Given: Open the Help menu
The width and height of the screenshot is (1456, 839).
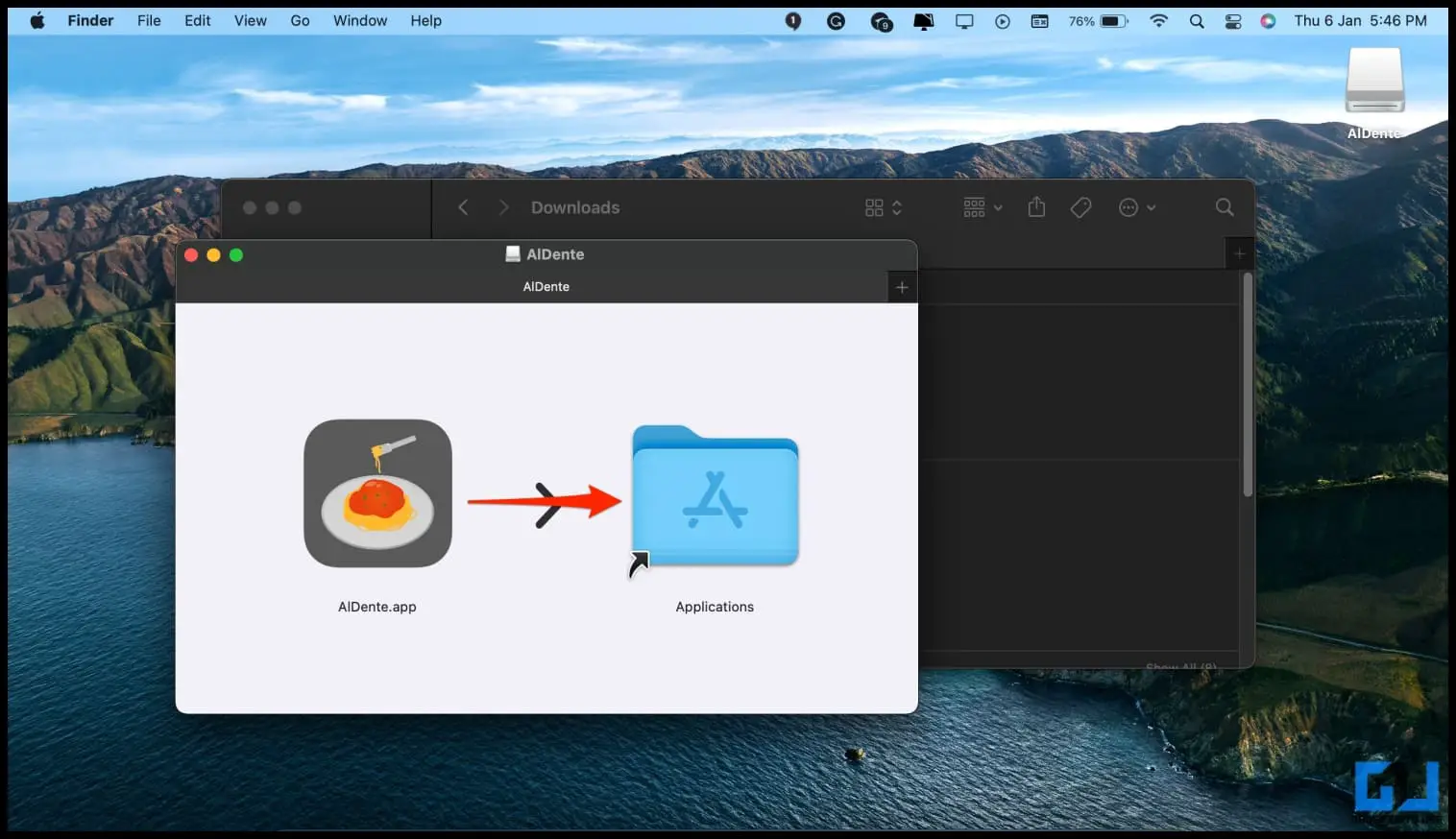Looking at the screenshot, I should (x=426, y=20).
